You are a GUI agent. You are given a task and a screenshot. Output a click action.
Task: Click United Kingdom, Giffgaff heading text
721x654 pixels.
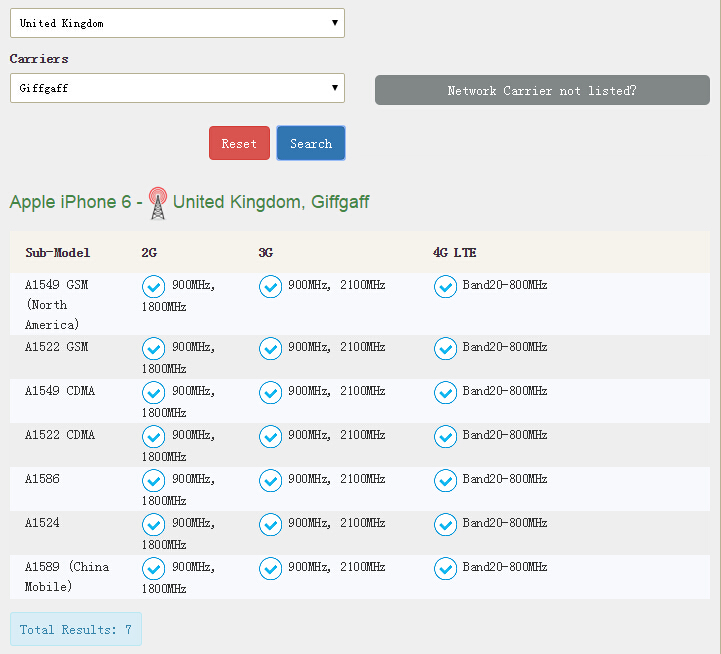click(271, 202)
